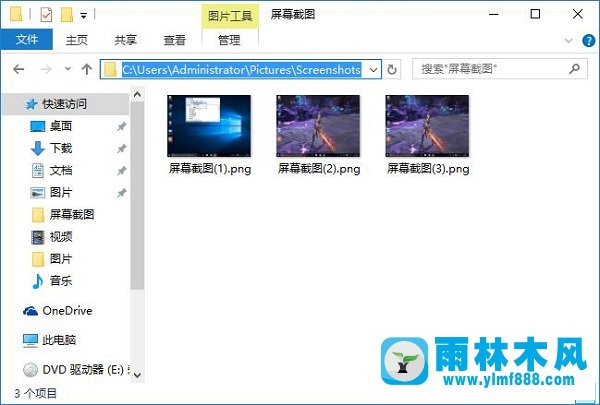Image resolution: width=600 pixels, height=405 pixels.
Task: Click the 此电脑 monitor icon
Action: tap(30, 340)
